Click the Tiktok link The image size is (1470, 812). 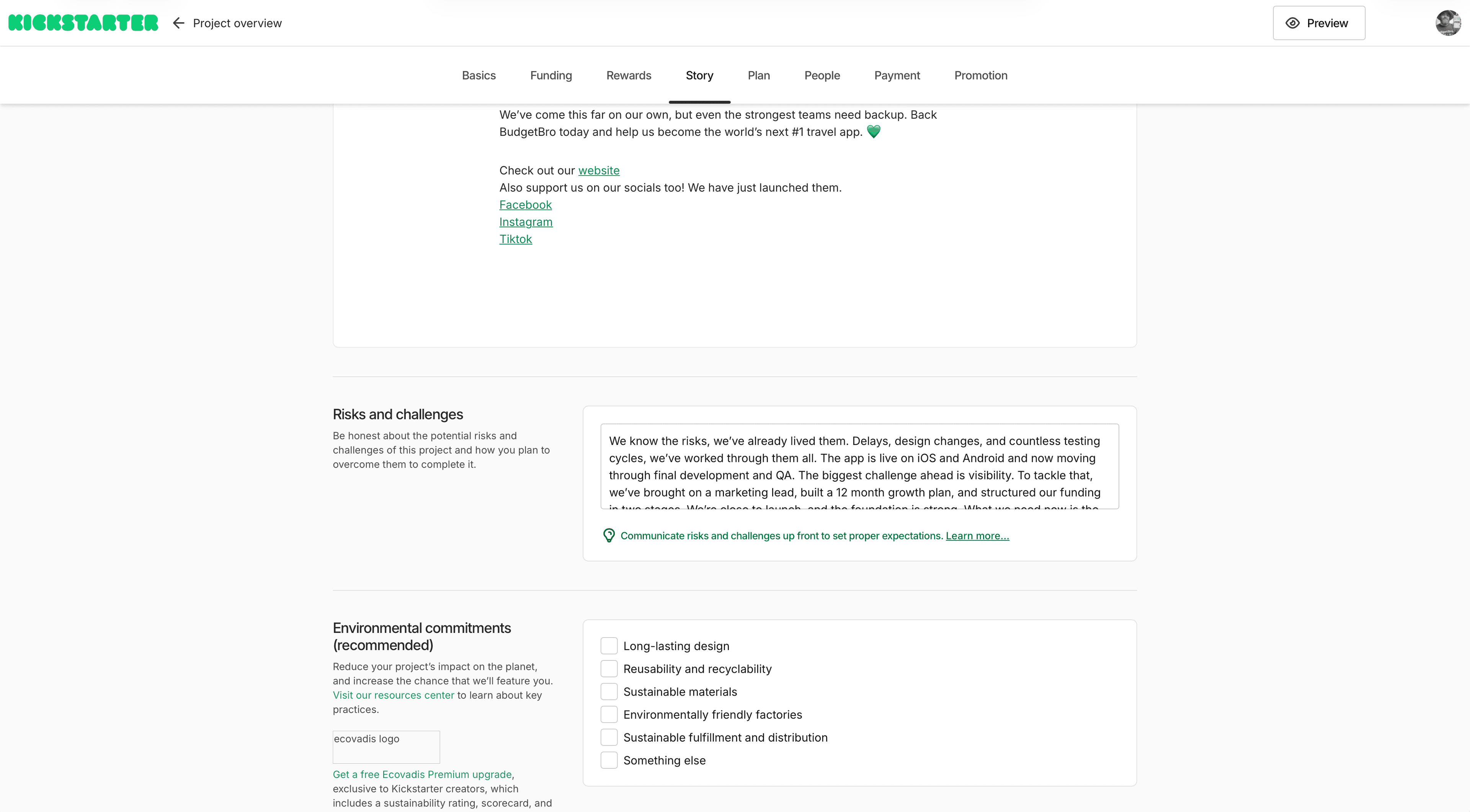pyautogui.click(x=515, y=239)
